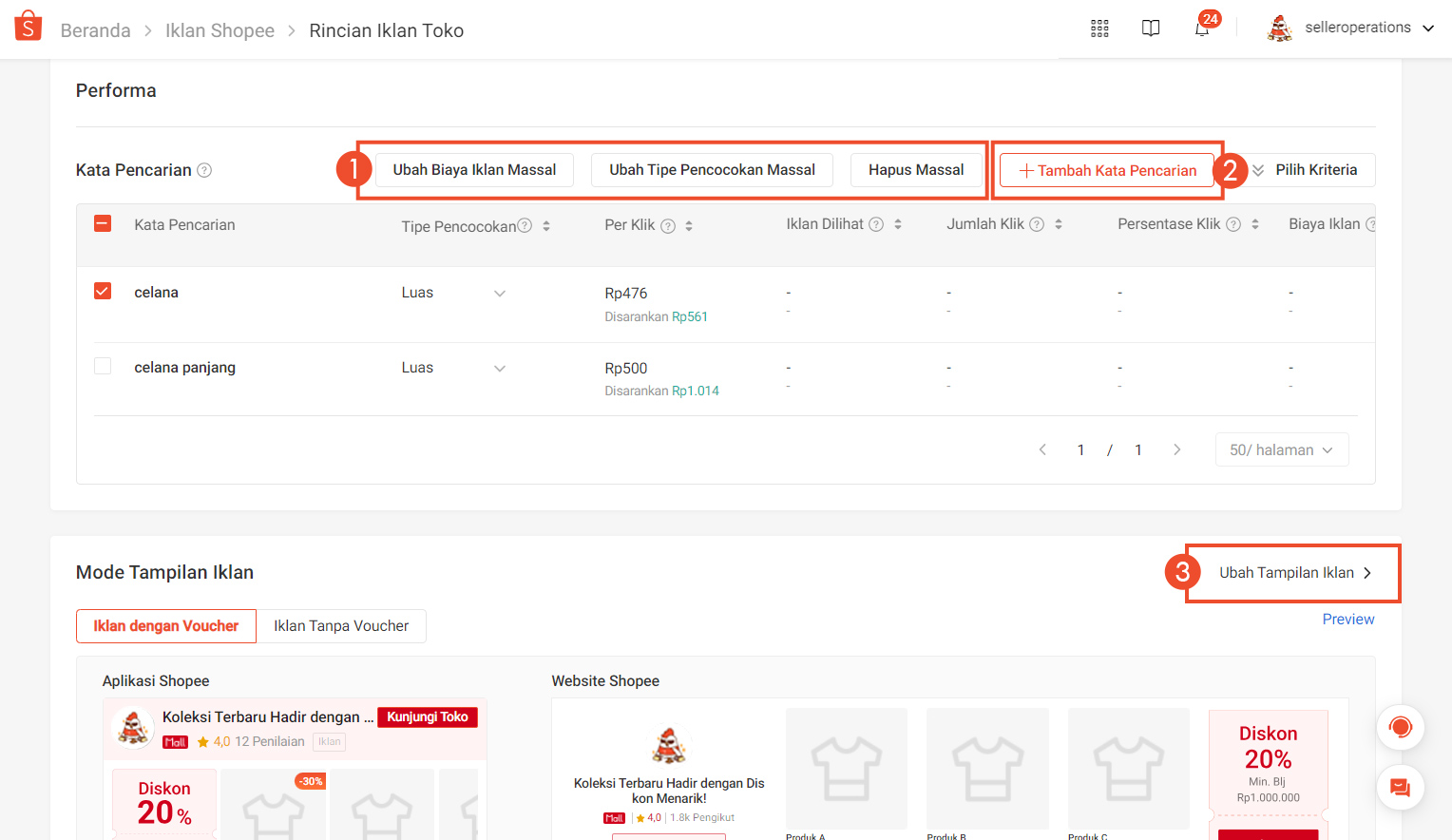Image resolution: width=1452 pixels, height=840 pixels.
Task: Click the next page arrow in pagination
Action: pyautogui.click(x=1177, y=449)
